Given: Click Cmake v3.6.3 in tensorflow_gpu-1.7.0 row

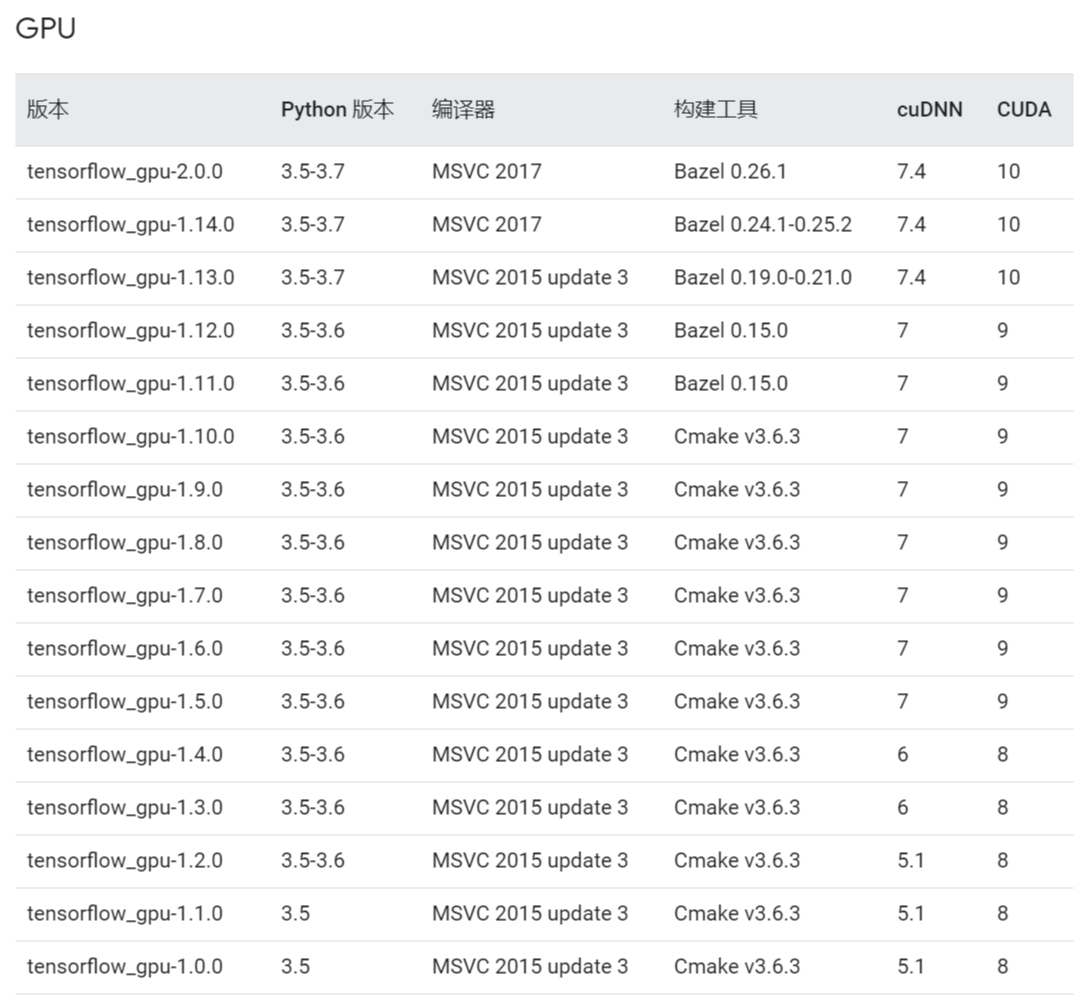Looking at the screenshot, I should point(737,596).
